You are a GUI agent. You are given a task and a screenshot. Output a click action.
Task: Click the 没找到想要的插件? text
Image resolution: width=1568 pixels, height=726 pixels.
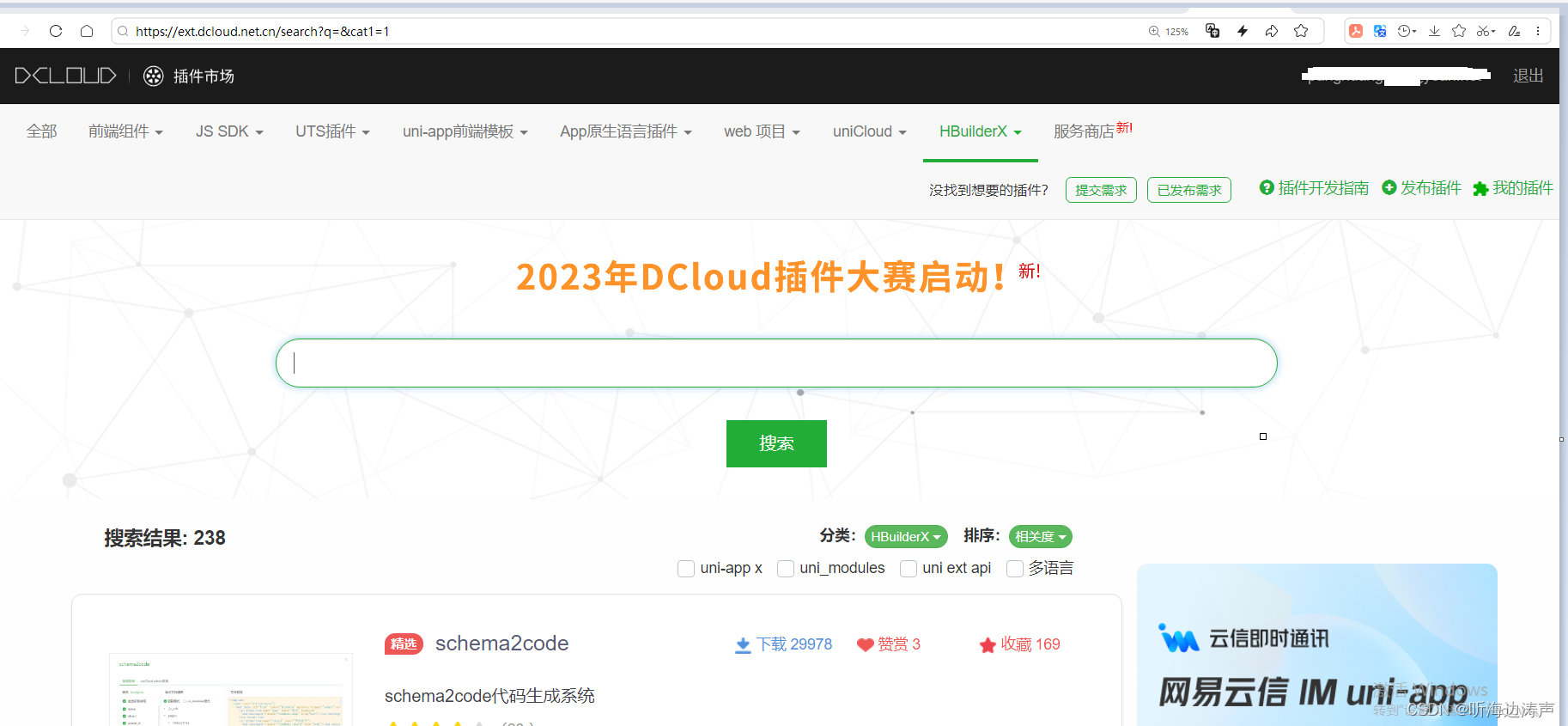click(988, 190)
